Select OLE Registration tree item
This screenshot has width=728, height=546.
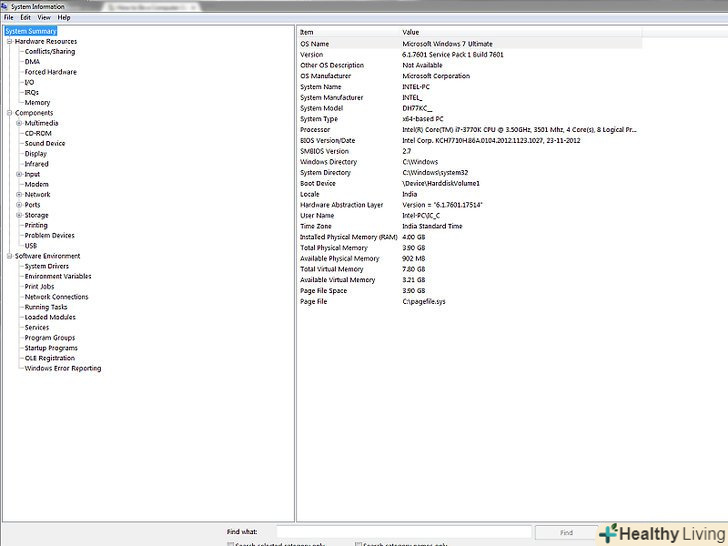point(50,358)
